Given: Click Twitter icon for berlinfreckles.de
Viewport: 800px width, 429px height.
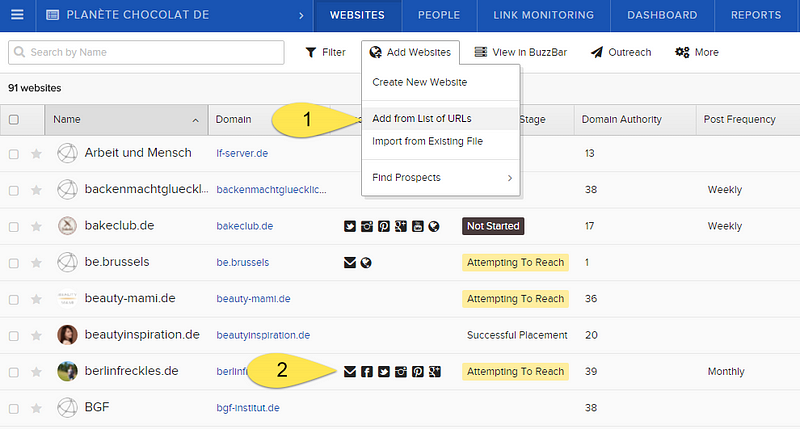Looking at the screenshot, I should coord(384,371).
